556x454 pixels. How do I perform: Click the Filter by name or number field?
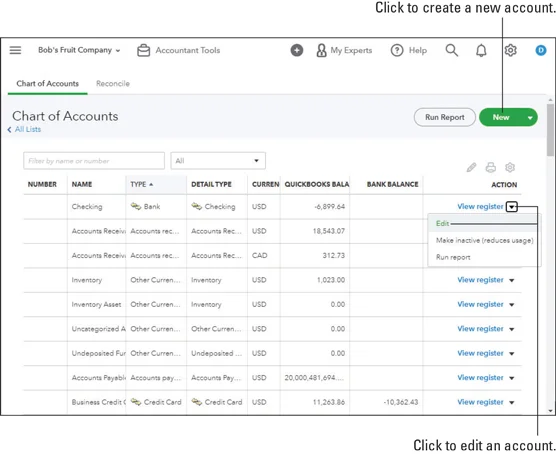94,161
